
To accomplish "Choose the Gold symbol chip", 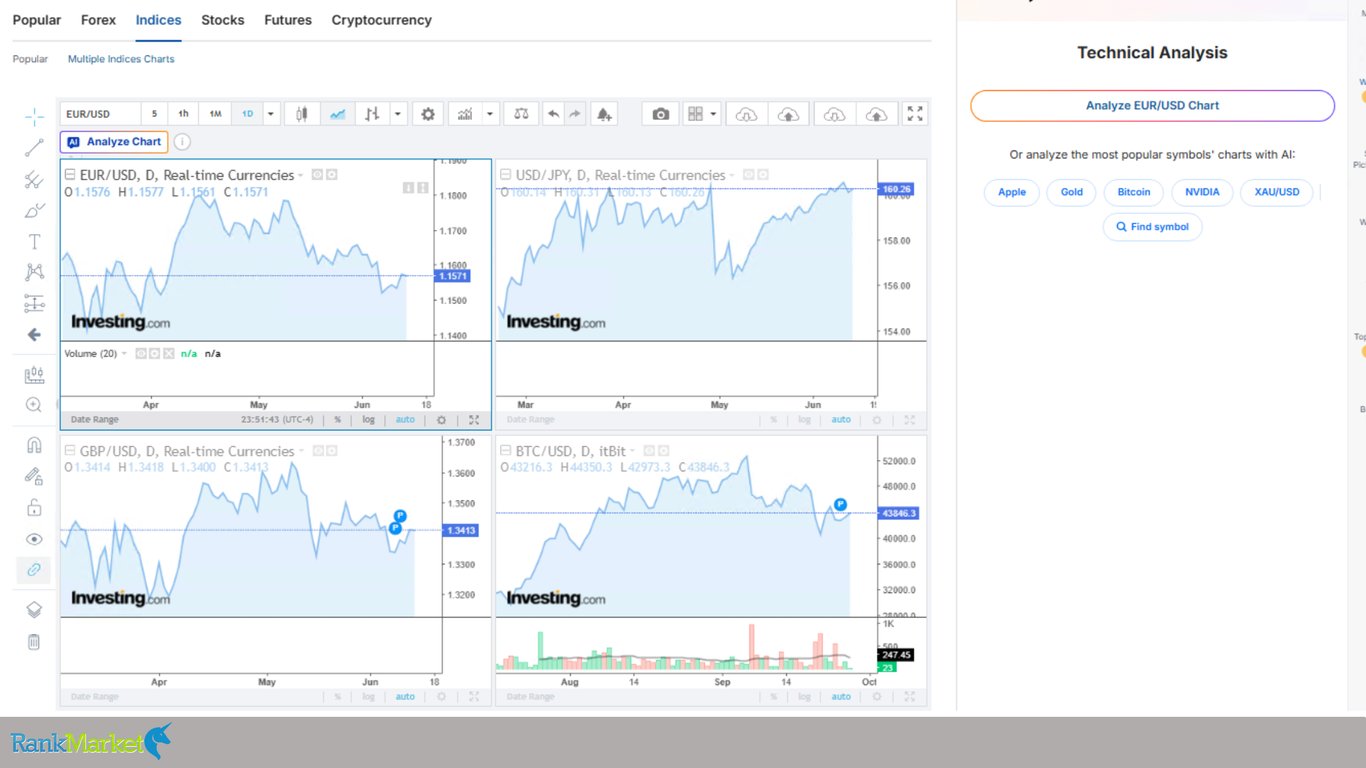I will [1072, 192].
